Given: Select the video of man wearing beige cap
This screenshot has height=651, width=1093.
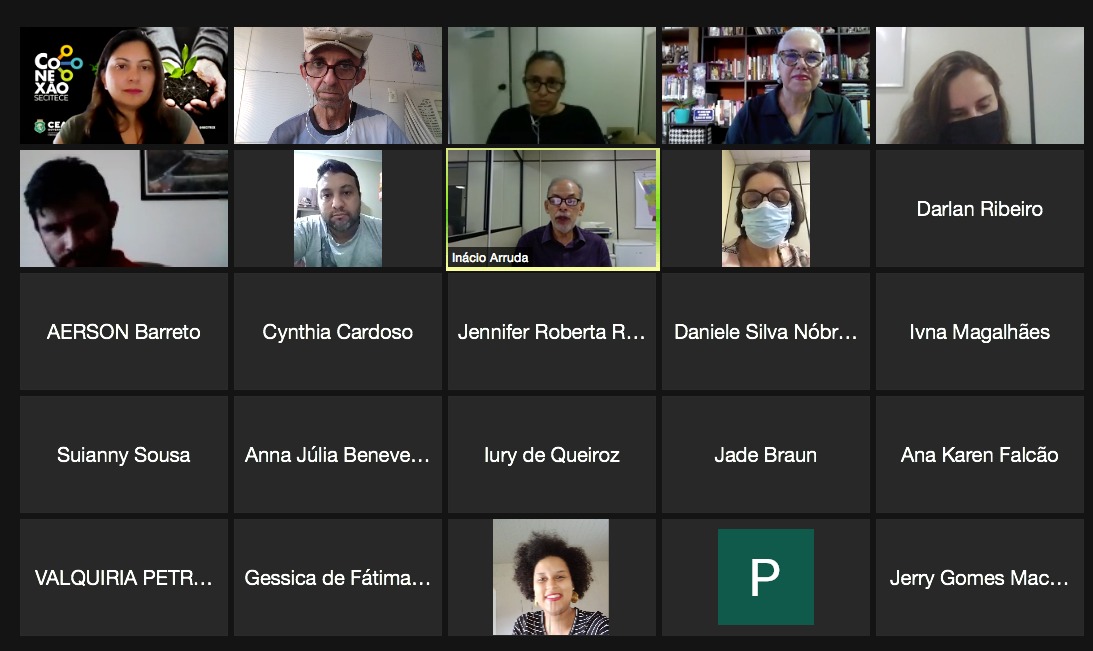Looking at the screenshot, I should pos(338,85).
